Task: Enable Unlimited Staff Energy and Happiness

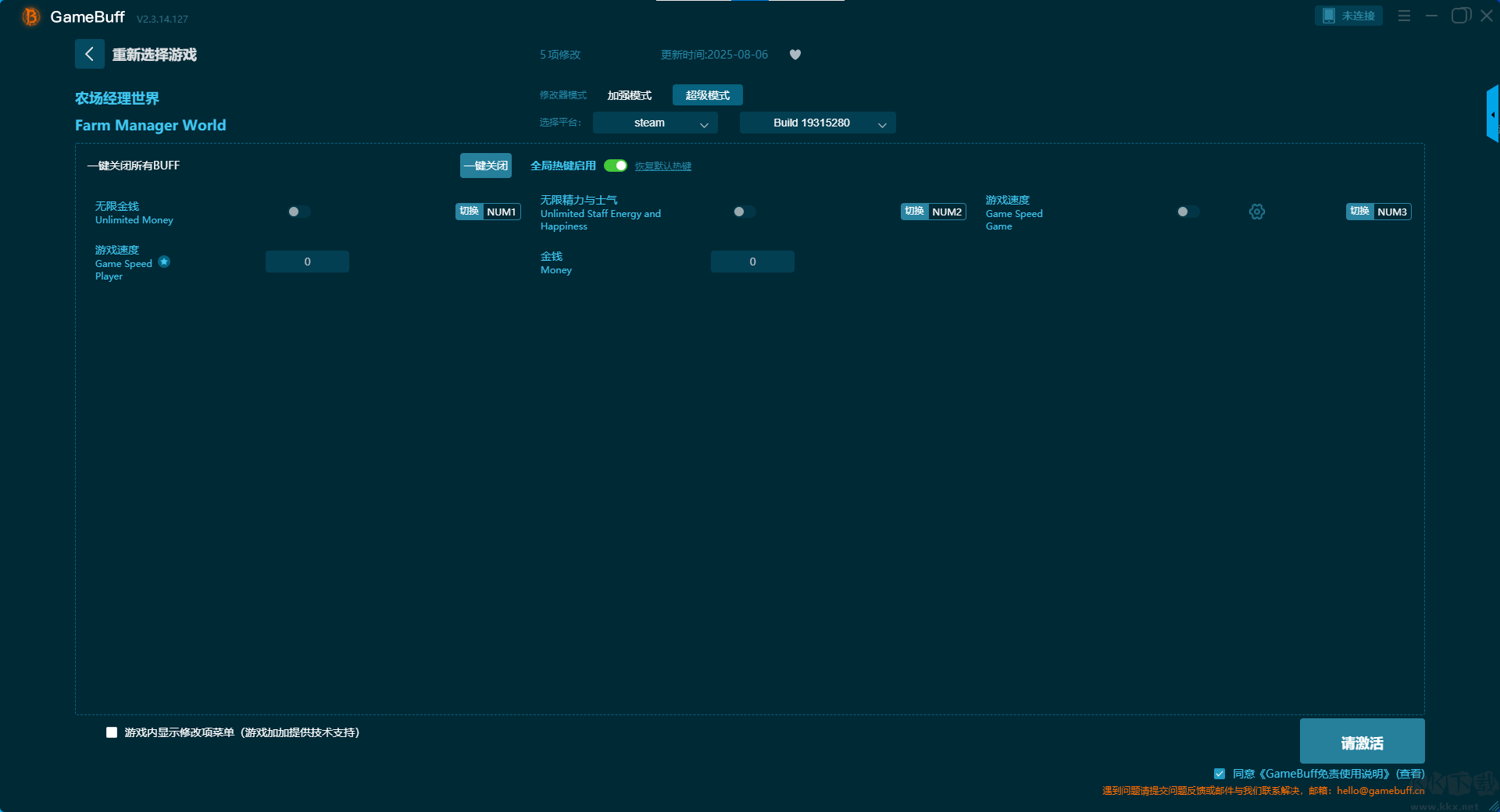Action: (744, 212)
